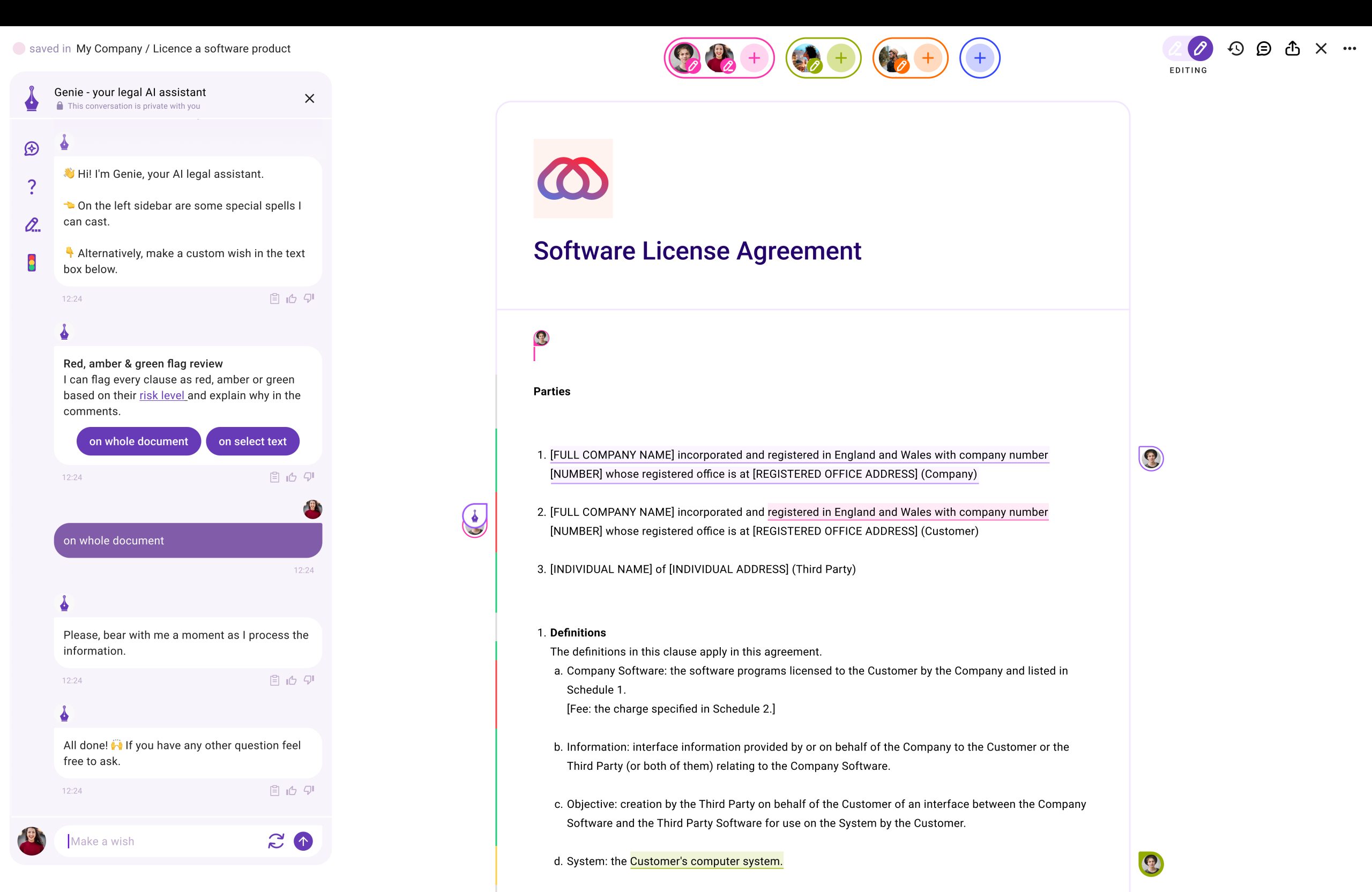Thumbs up the 'All done!' message
Image resolution: width=1372 pixels, height=892 pixels.
pyautogui.click(x=292, y=791)
